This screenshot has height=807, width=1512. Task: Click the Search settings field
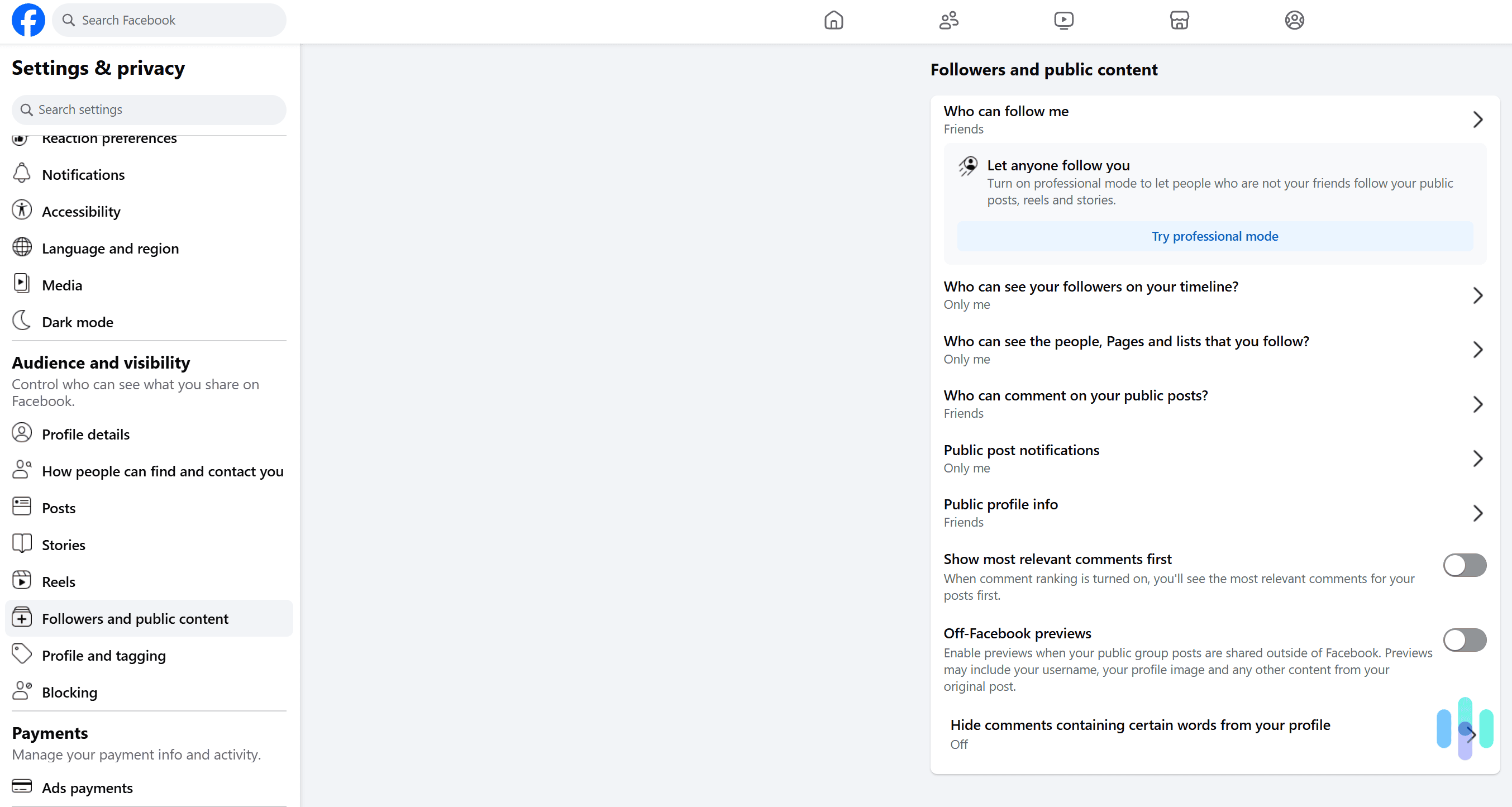point(148,110)
